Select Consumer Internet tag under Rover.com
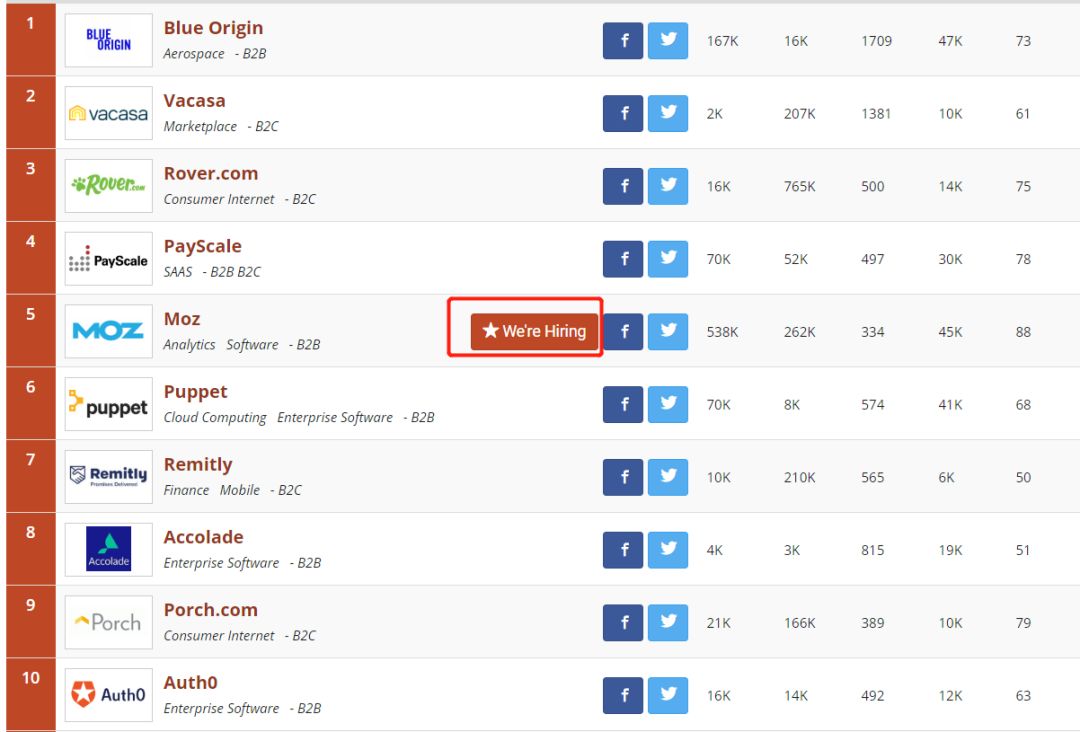1080x732 pixels. pos(218,199)
